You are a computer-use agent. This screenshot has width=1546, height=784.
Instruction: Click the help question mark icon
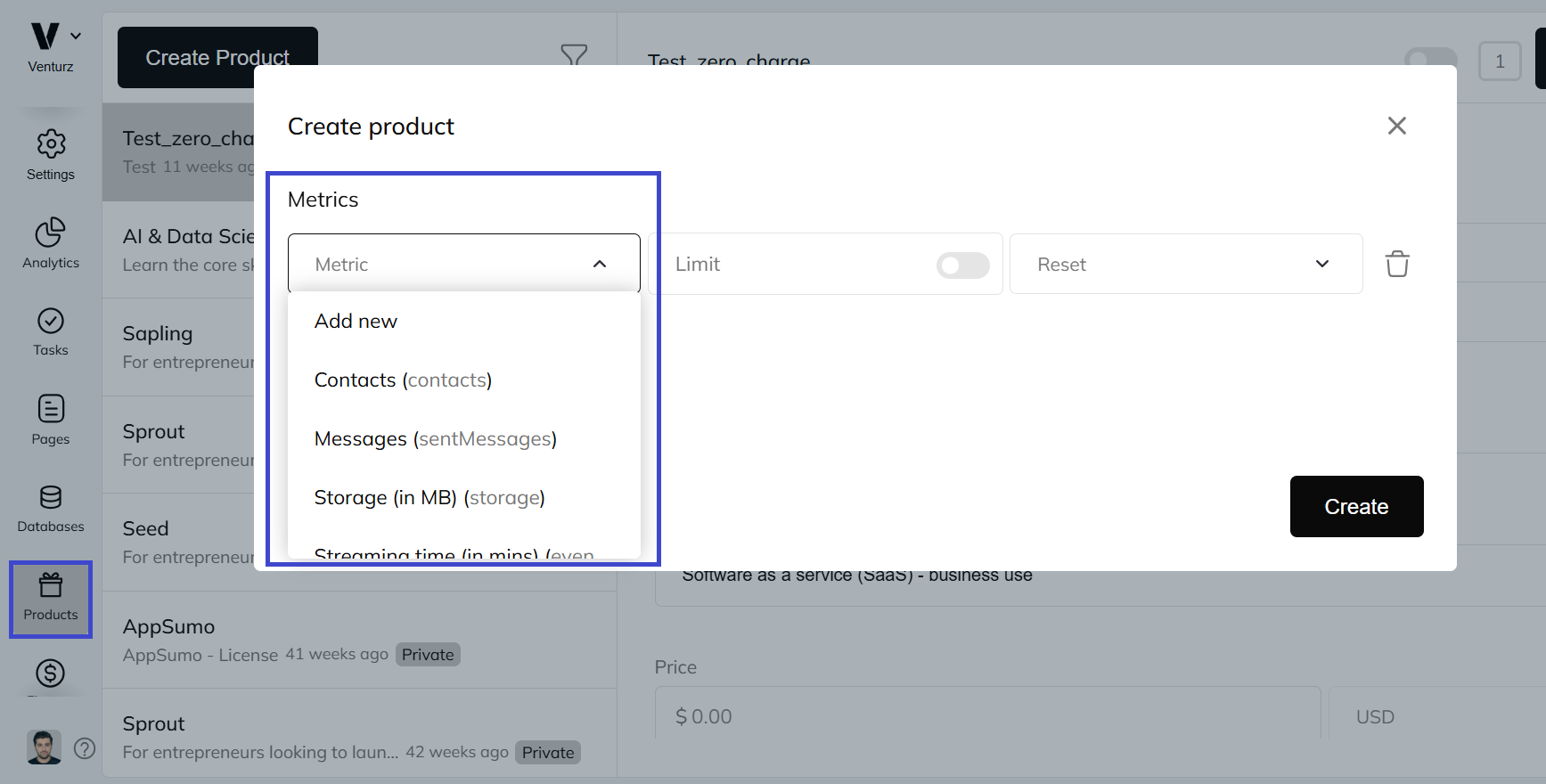pyautogui.click(x=85, y=748)
